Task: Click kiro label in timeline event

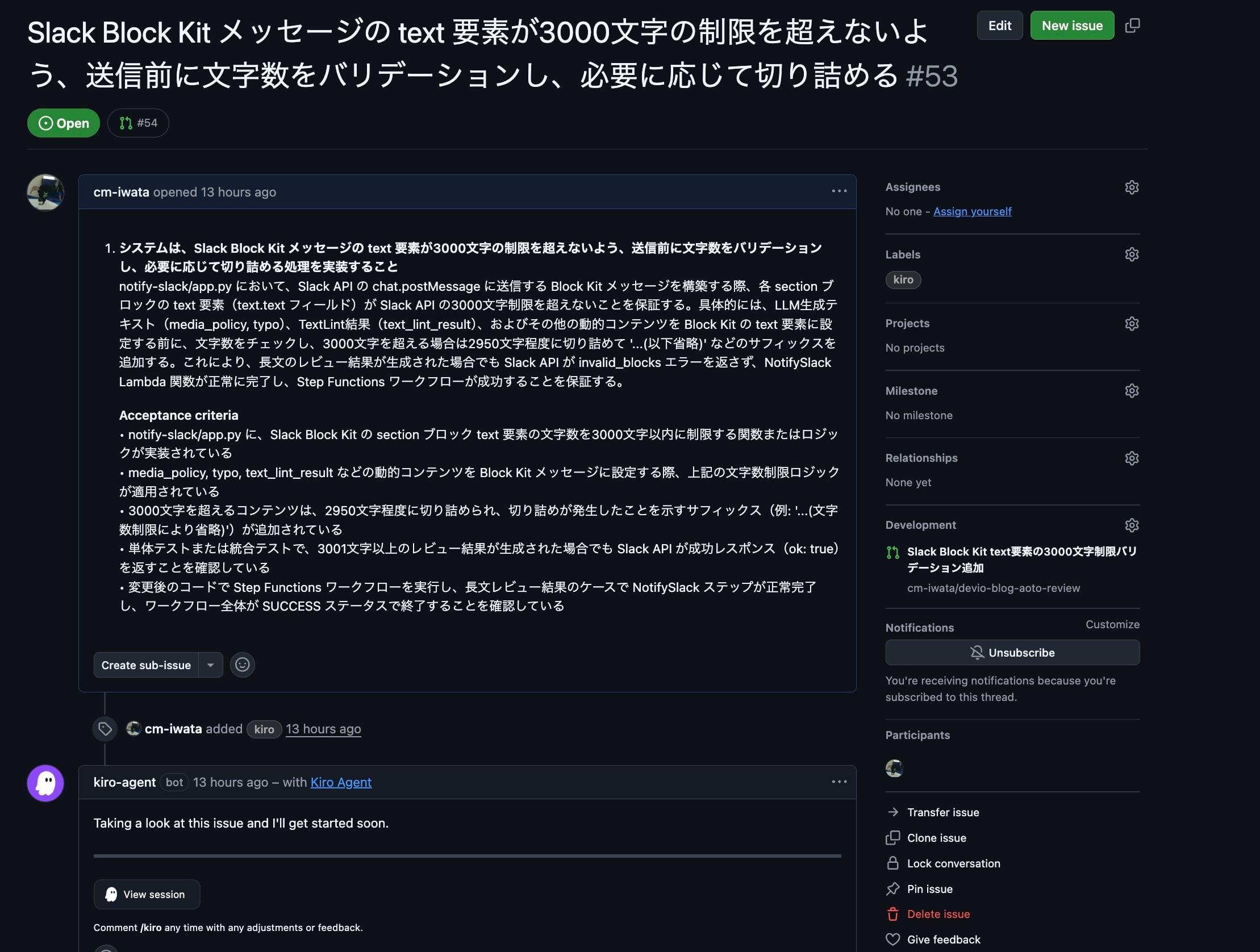Action: [264, 729]
